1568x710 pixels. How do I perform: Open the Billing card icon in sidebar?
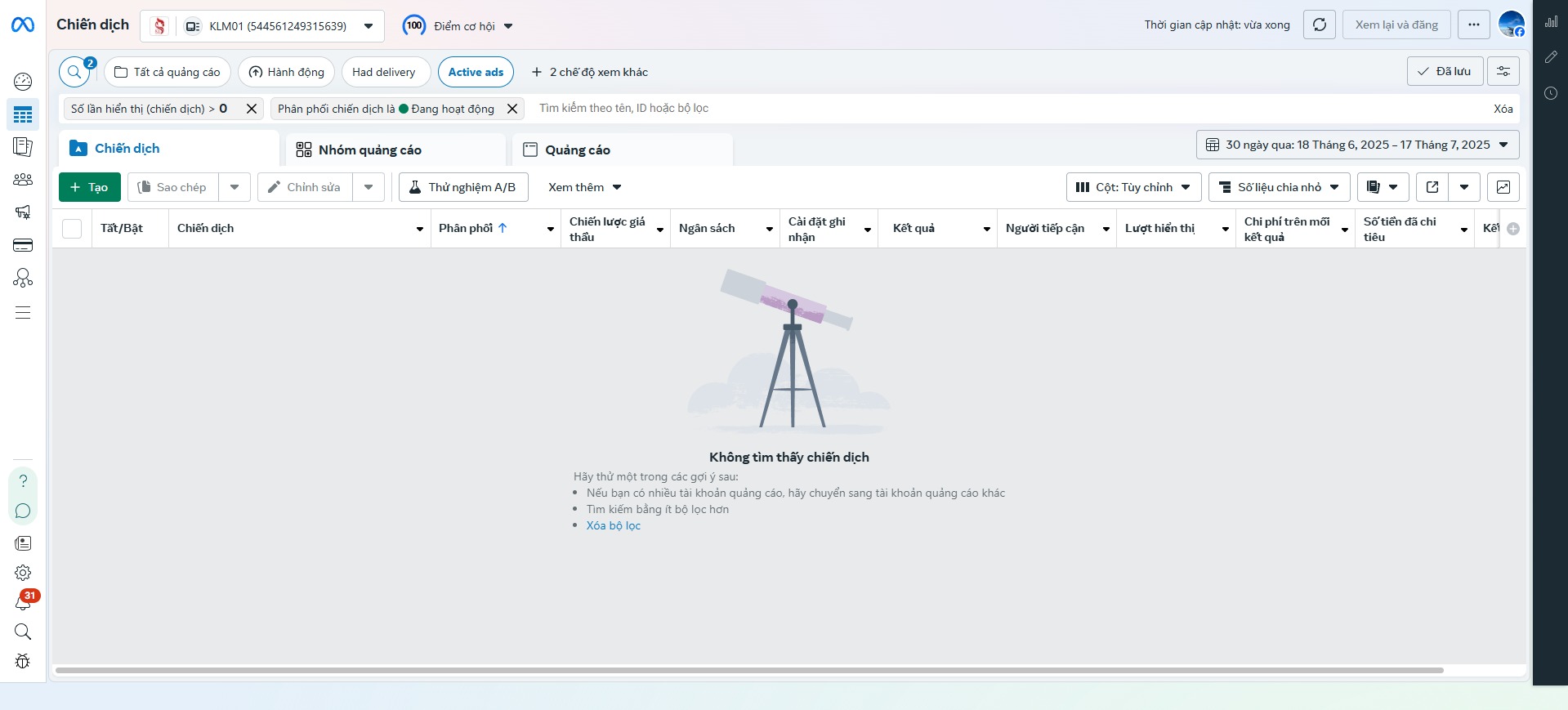tap(23, 245)
